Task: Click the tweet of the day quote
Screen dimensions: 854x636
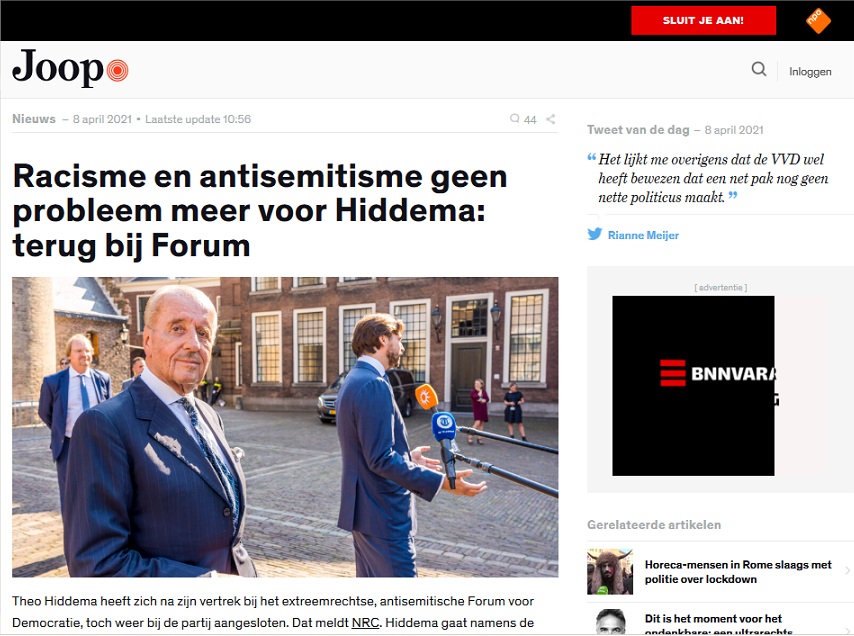Action: [x=713, y=178]
